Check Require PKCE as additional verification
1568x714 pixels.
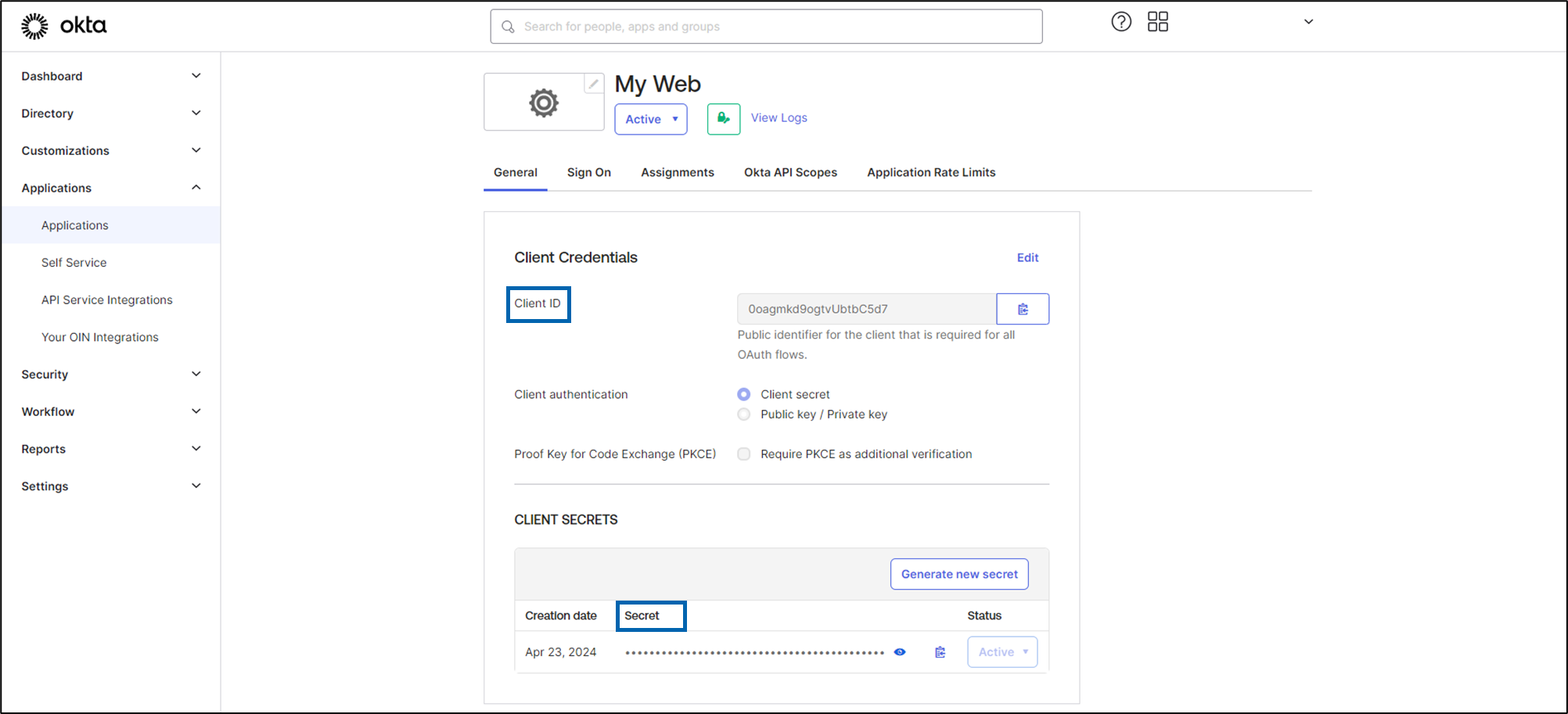click(x=744, y=454)
